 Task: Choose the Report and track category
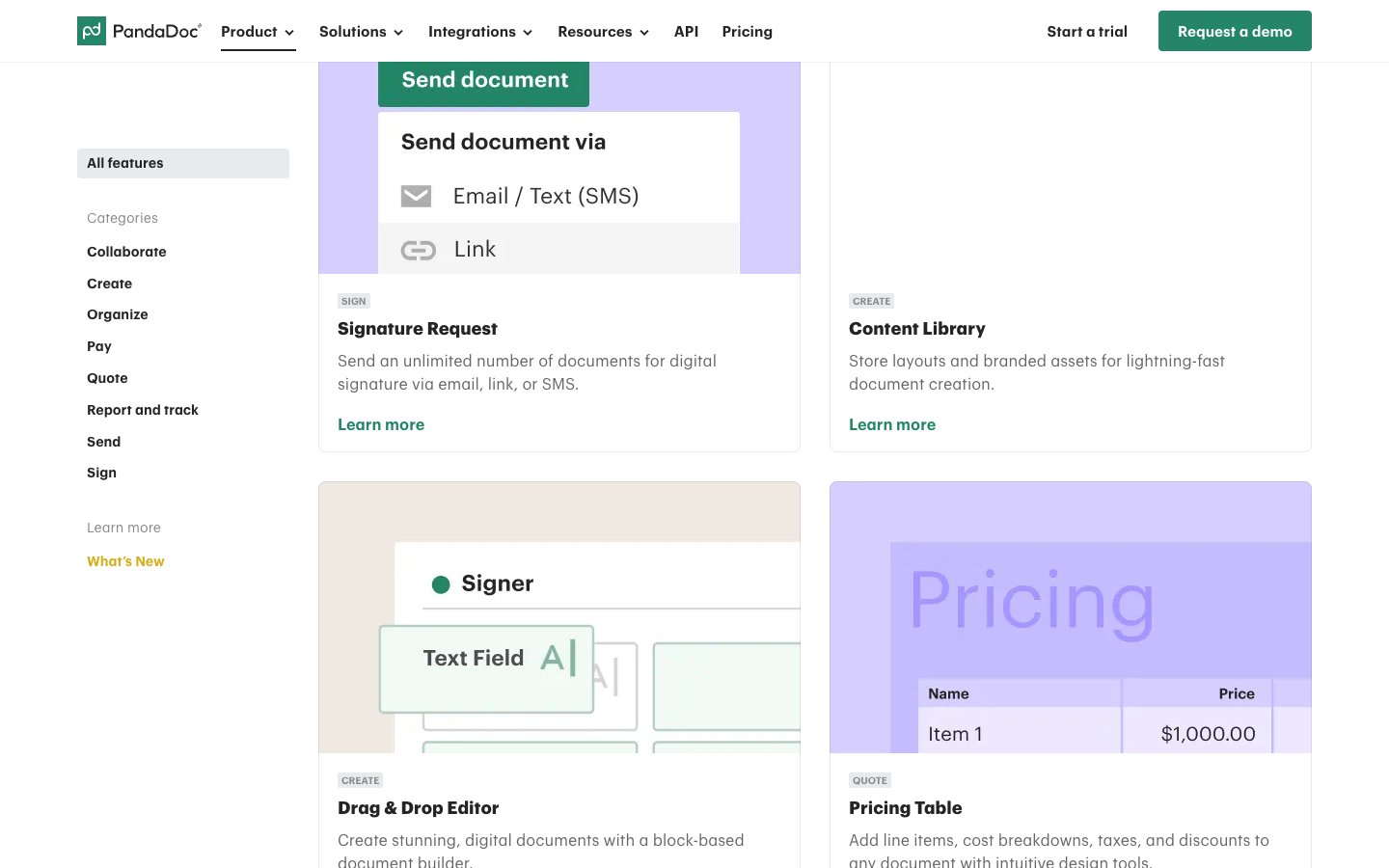(142, 410)
